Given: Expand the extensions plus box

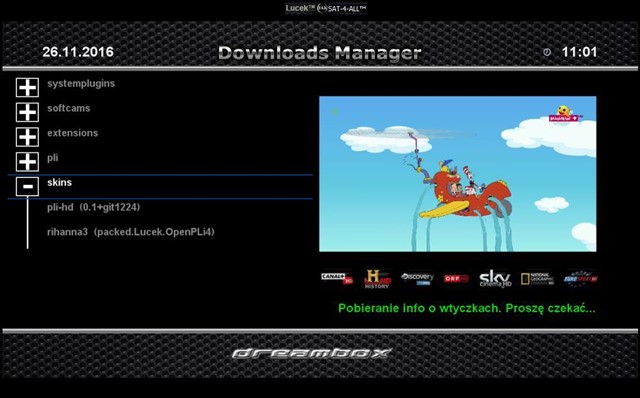Looking at the screenshot, I should (27, 137).
